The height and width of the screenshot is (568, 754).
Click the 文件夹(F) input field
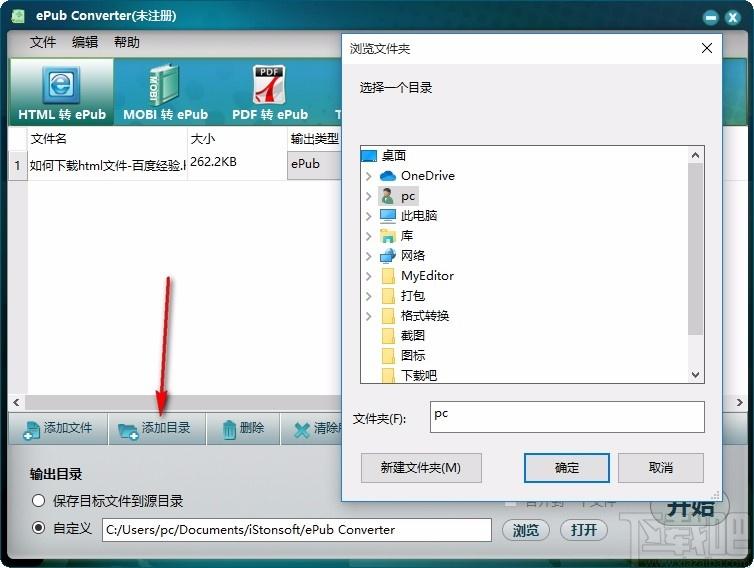coord(567,417)
